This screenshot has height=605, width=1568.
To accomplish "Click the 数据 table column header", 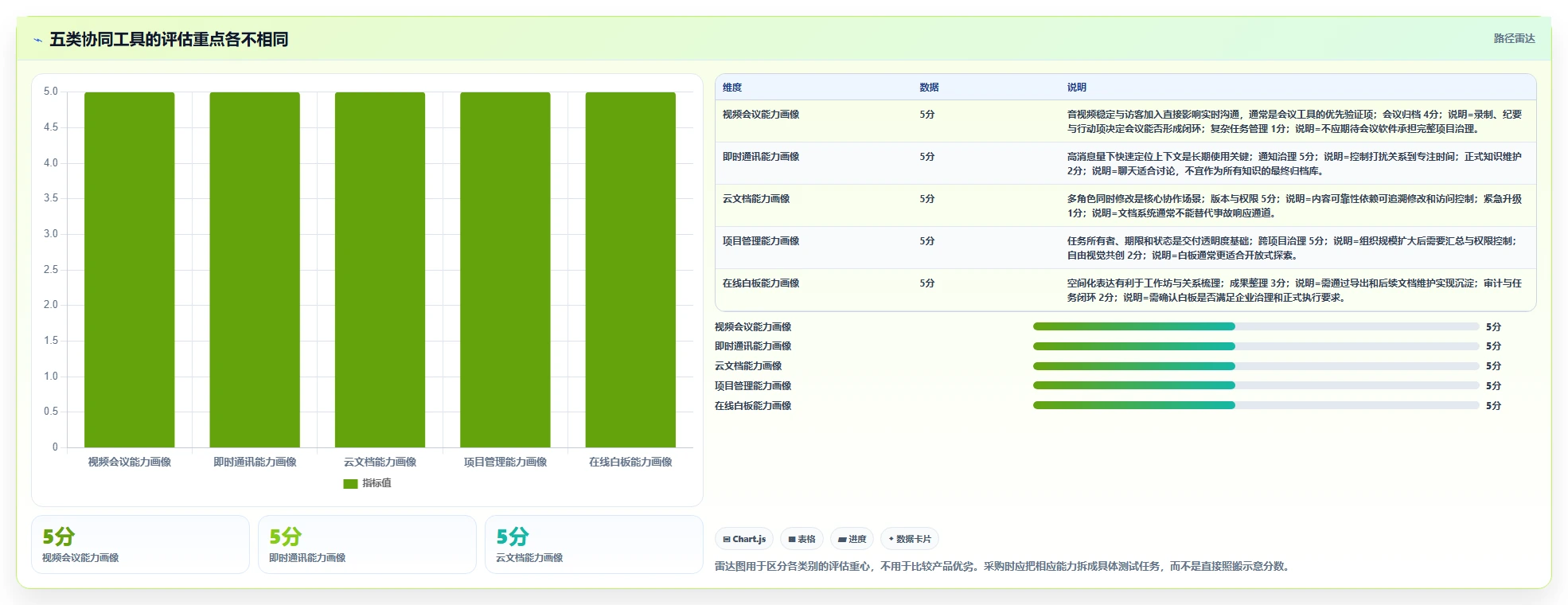I will 929,88.
